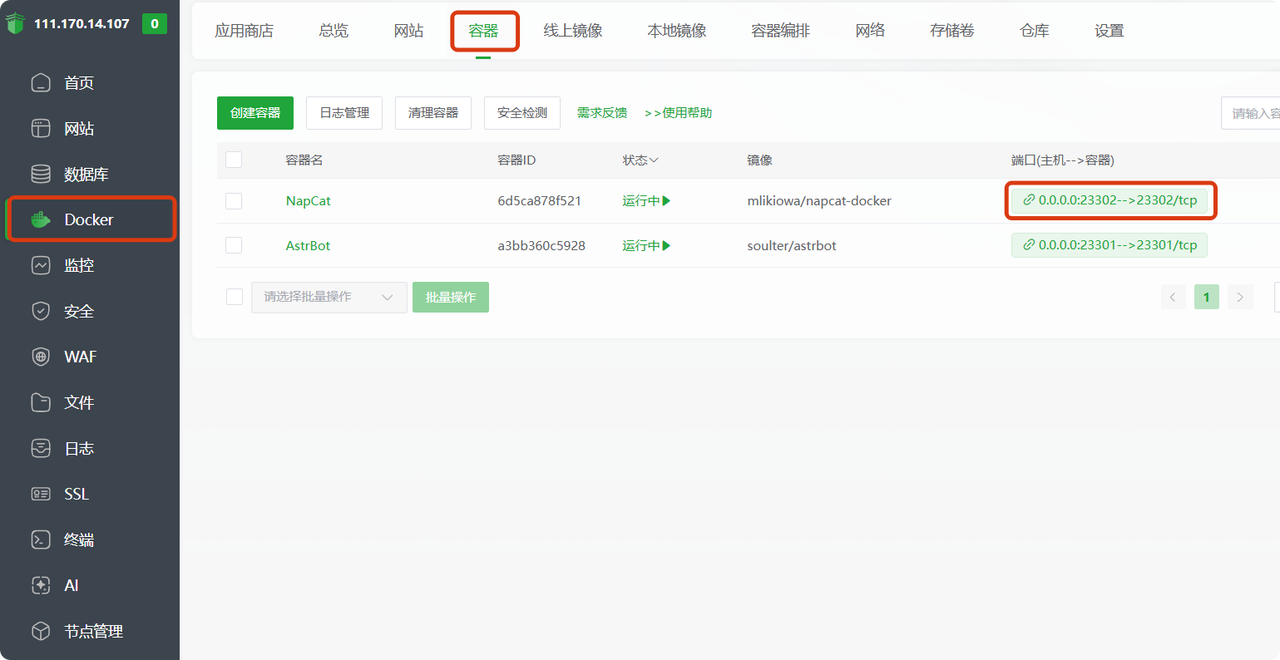The height and width of the screenshot is (660, 1280).
Task: Switch to 设置 tab
Action: coord(1109,31)
